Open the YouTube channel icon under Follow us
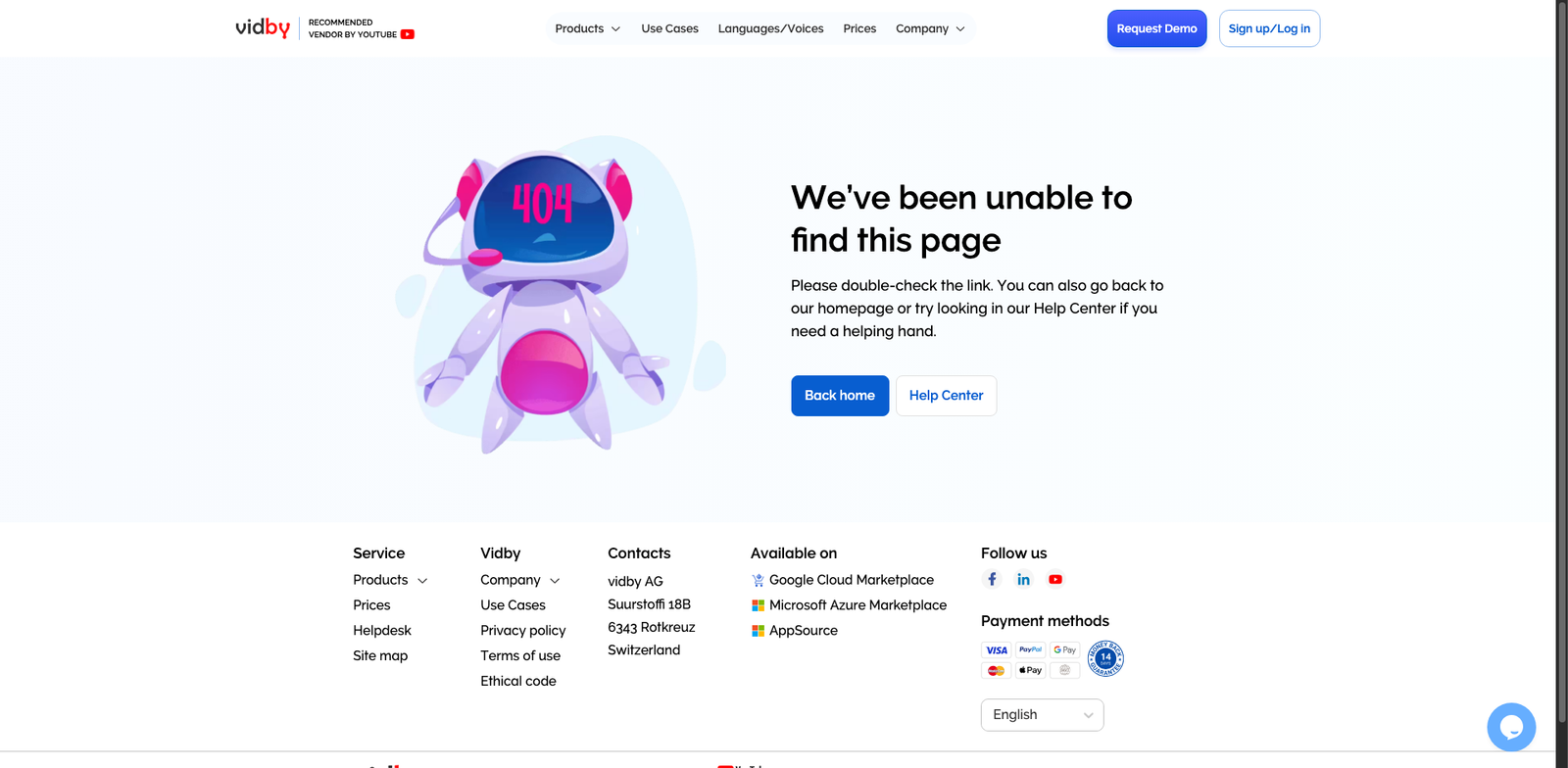 click(x=1055, y=579)
